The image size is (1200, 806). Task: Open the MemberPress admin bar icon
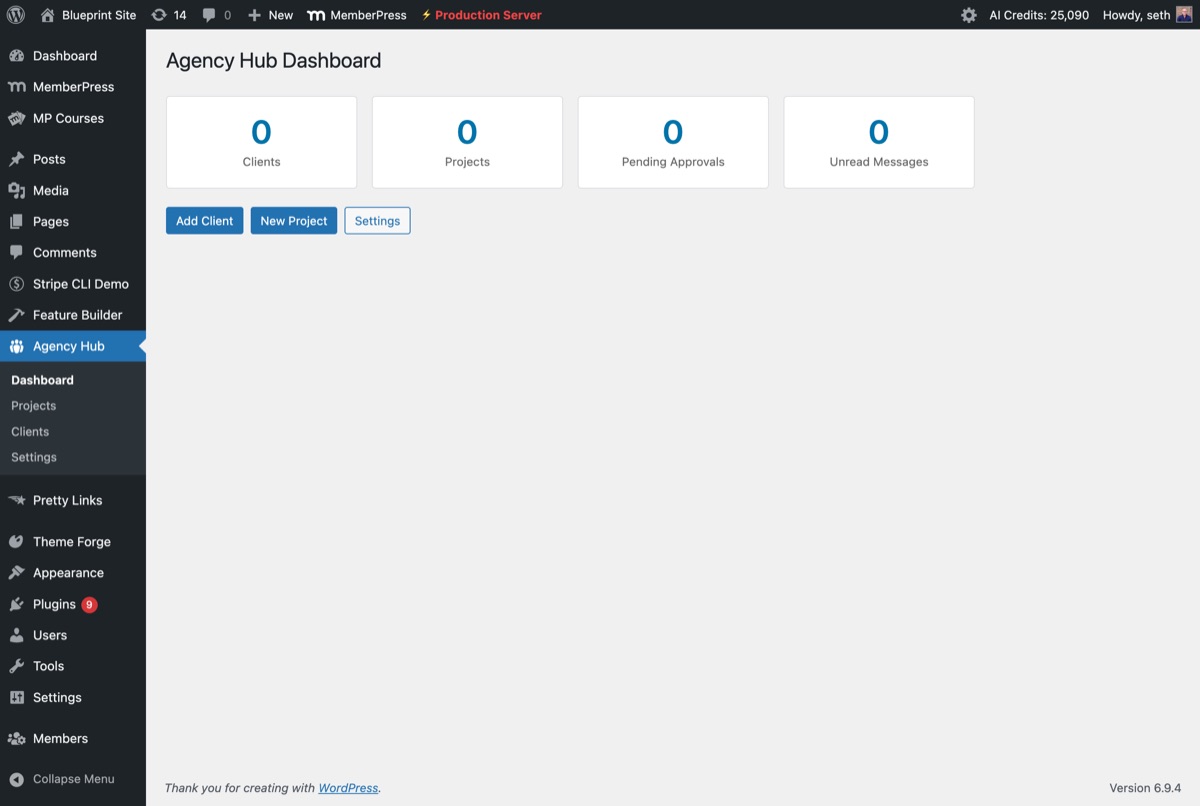pyautogui.click(x=315, y=15)
